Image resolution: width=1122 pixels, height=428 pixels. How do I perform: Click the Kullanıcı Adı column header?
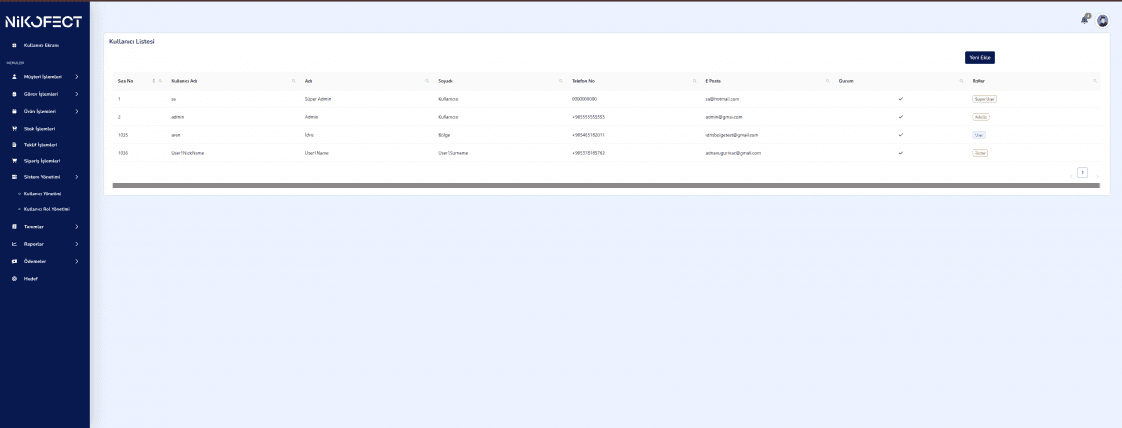pos(184,81)
